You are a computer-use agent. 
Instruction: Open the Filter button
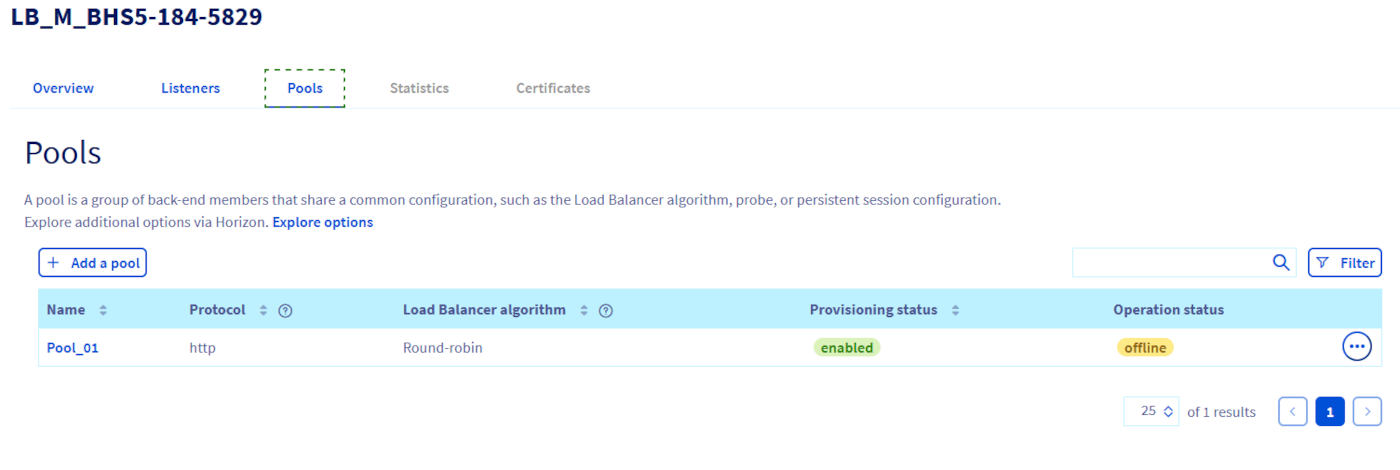pos(1345,263)
